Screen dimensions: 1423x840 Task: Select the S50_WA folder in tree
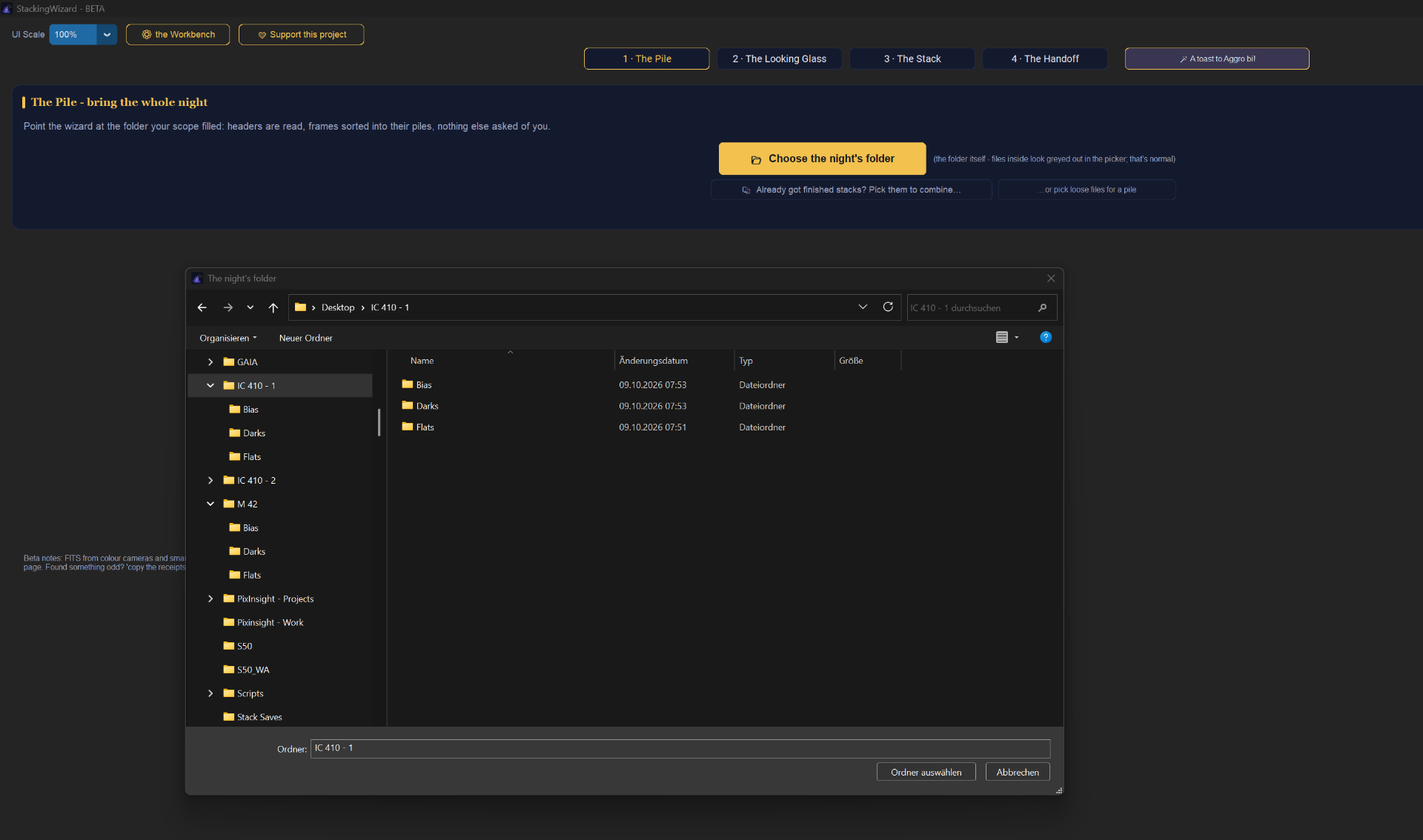click(x=246, y=670)
